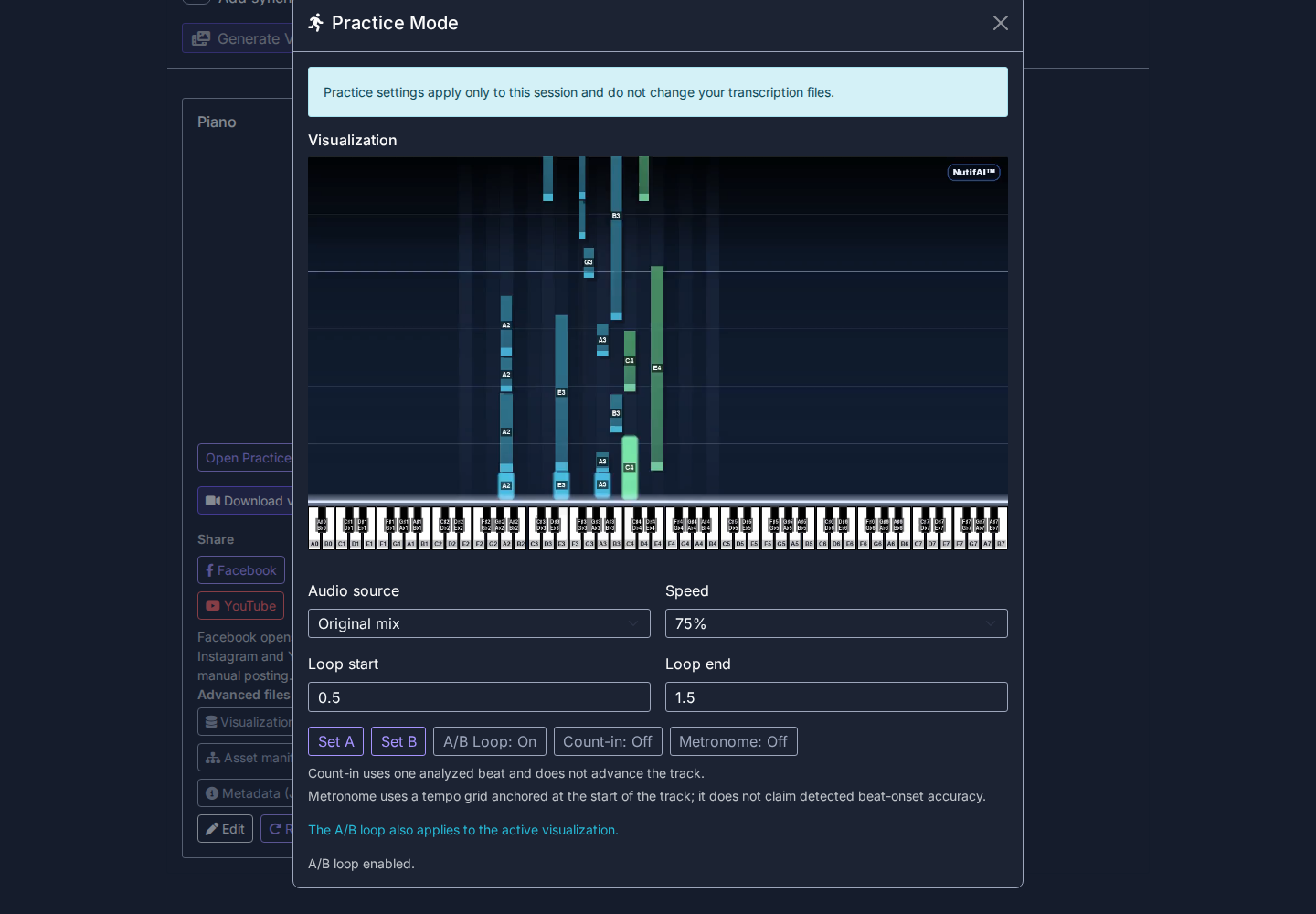Screen dimensions: 1316x914
Task: Toggle the A/B Loop button
Action: [x=490, y=741]
